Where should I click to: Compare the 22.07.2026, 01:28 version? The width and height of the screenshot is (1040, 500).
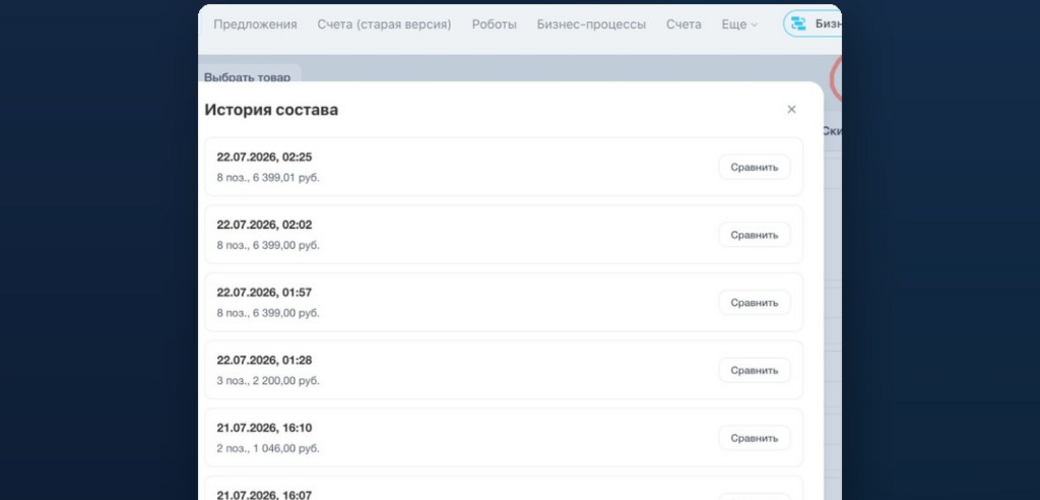click(754, 370)
